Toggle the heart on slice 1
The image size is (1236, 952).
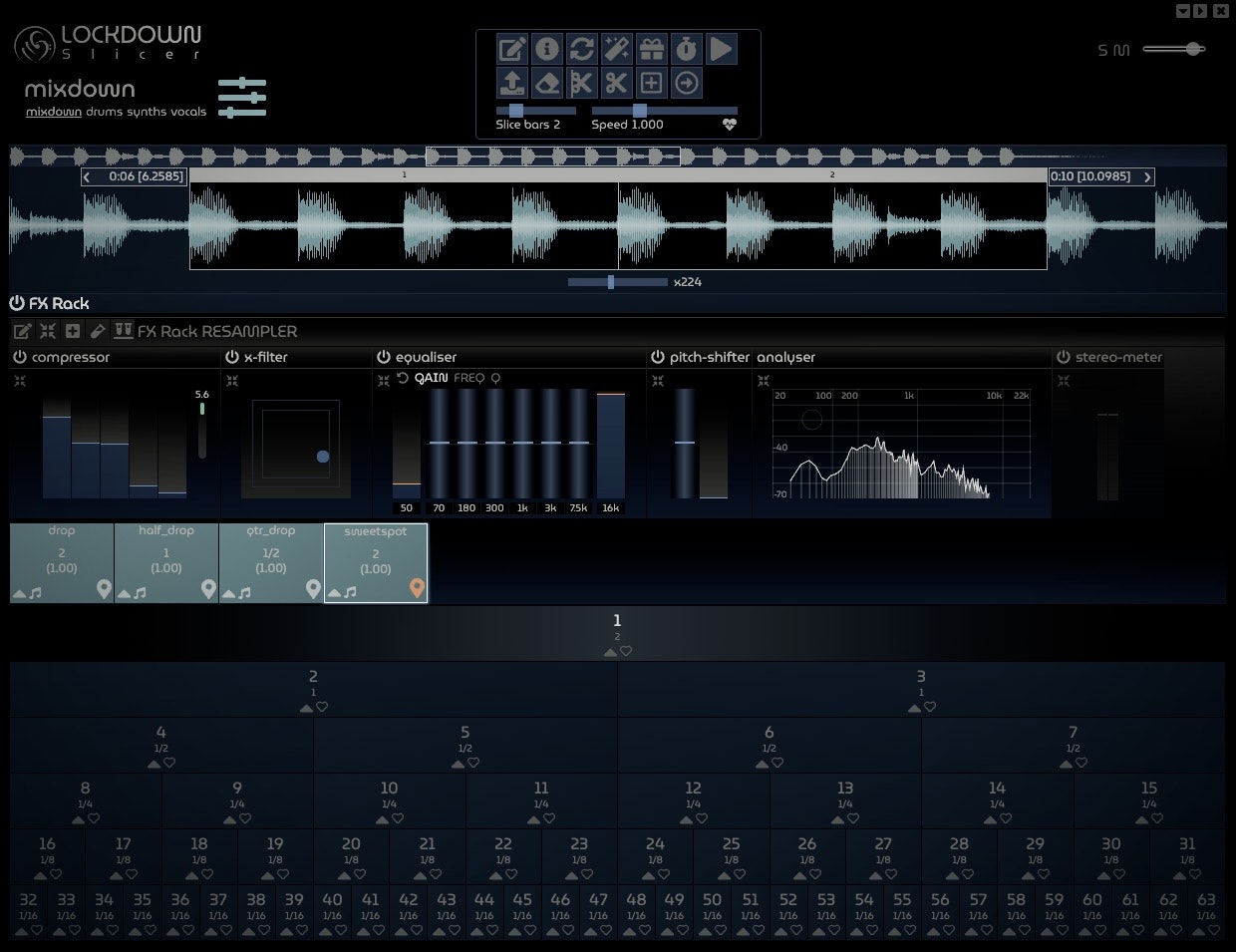click(x=626, y=651)
